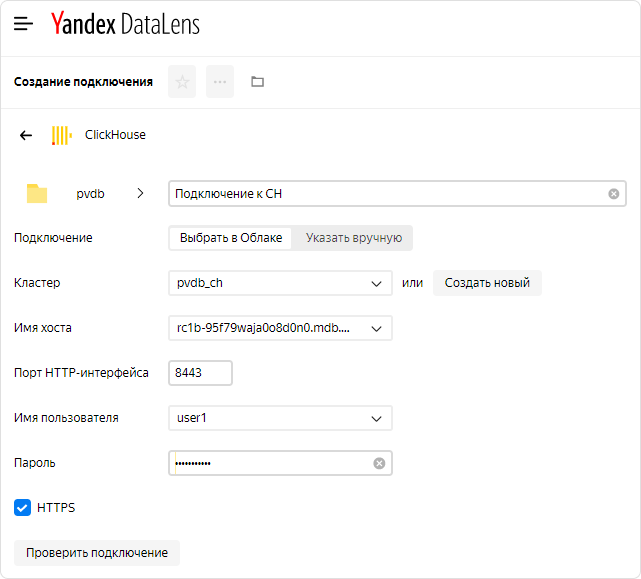Viewport: 641px width, 579px height.
Task: Go back using the left arrow
Action: pos(26,135)
